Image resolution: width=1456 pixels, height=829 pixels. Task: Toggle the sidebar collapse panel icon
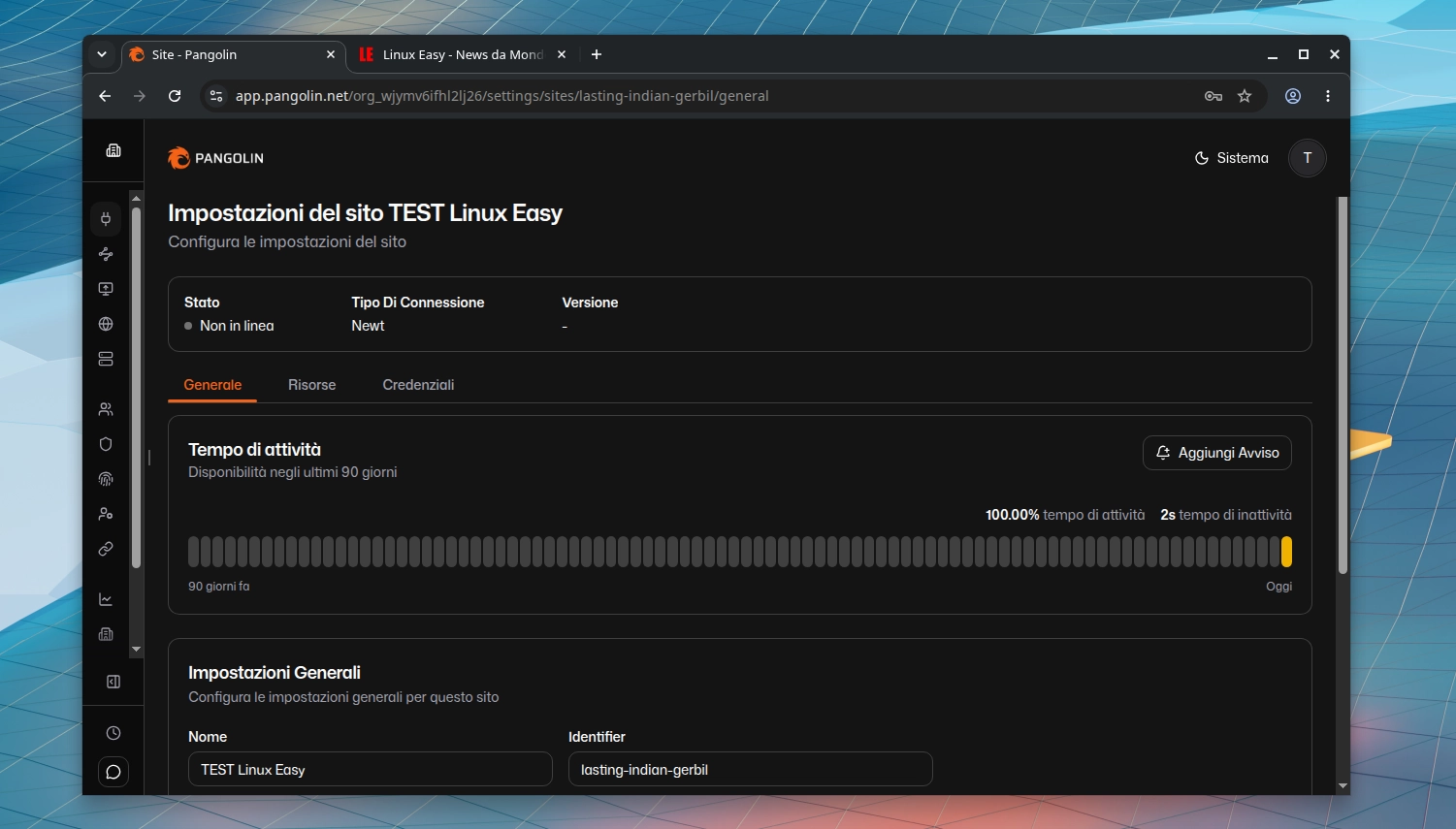tap(113, 682)
